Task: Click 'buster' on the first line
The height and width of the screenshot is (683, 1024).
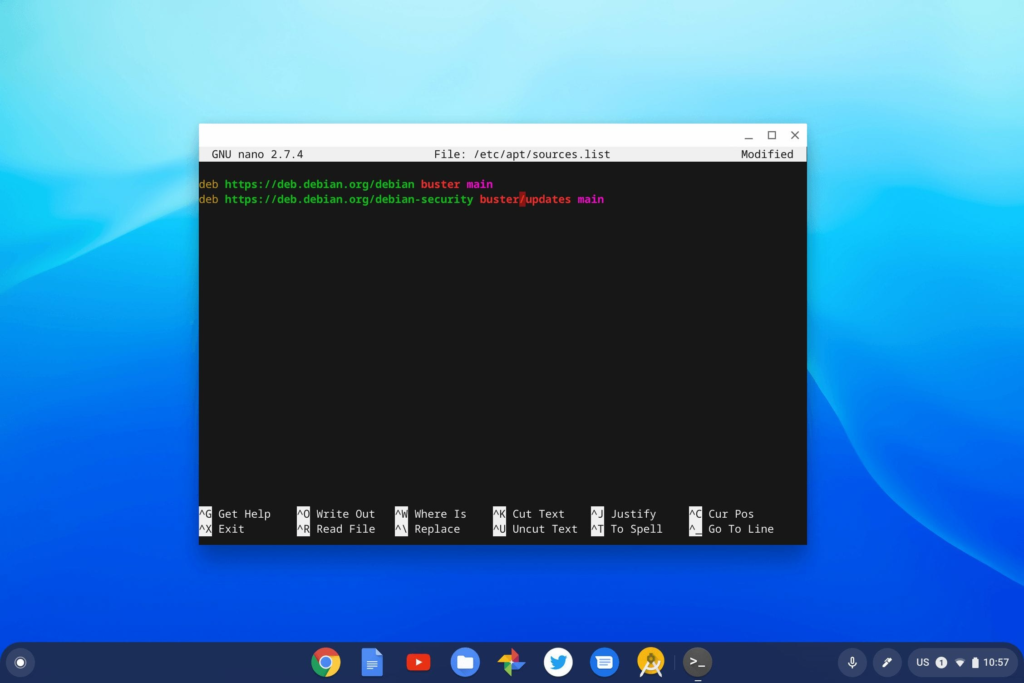Action: tap(440, 184)
